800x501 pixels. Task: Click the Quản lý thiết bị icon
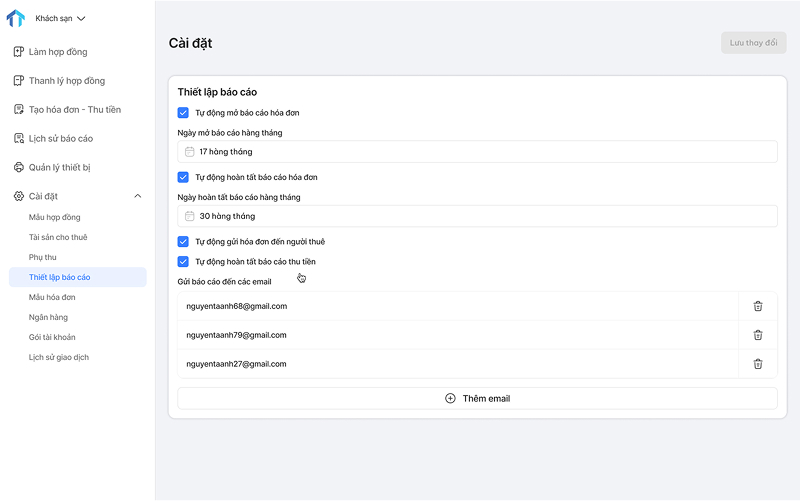(x=19, y=167)
